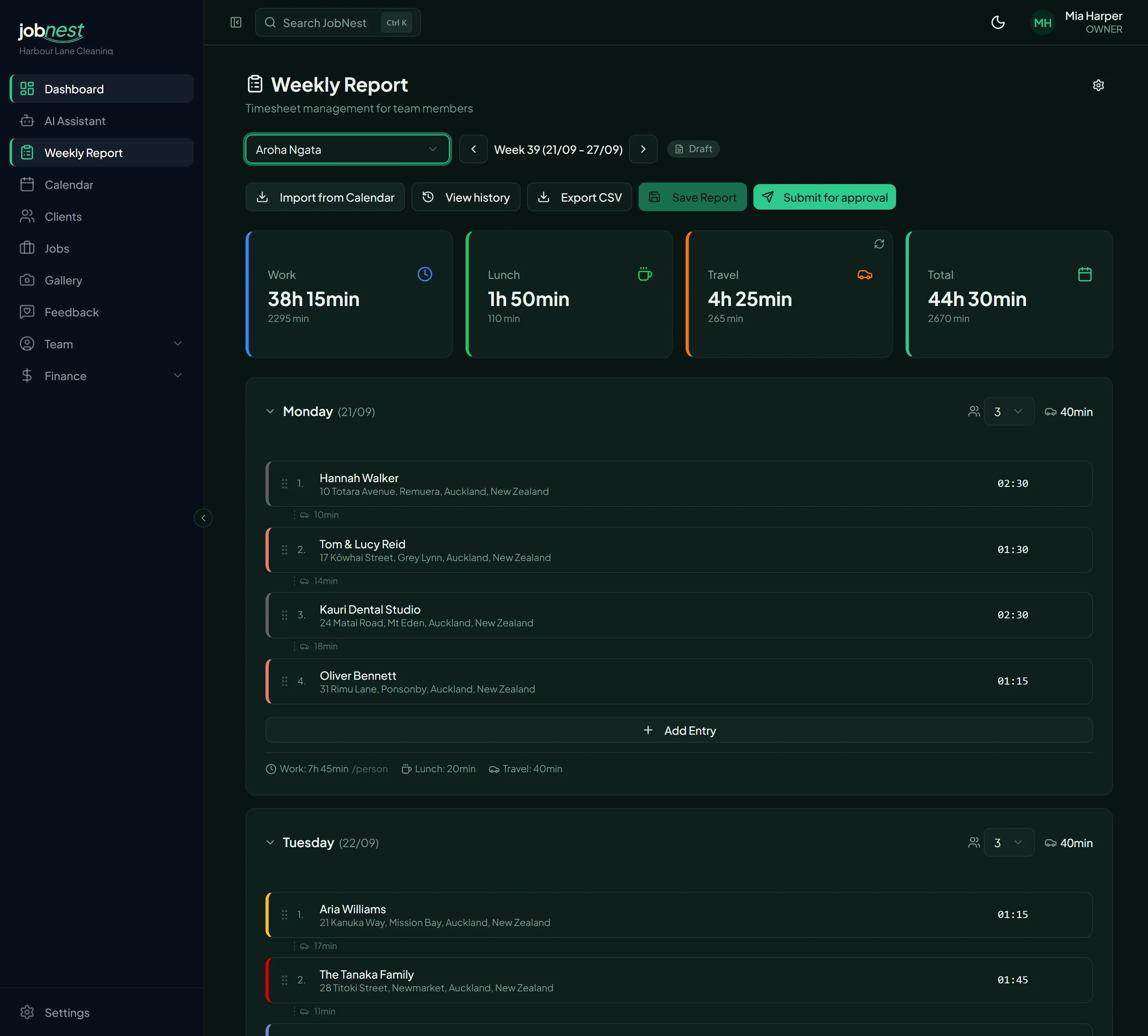Image resolution: width=1148 pixels, height=1036 pixels.
Task: Click the Tuesday travel car icon
Action: point(1051,842)
